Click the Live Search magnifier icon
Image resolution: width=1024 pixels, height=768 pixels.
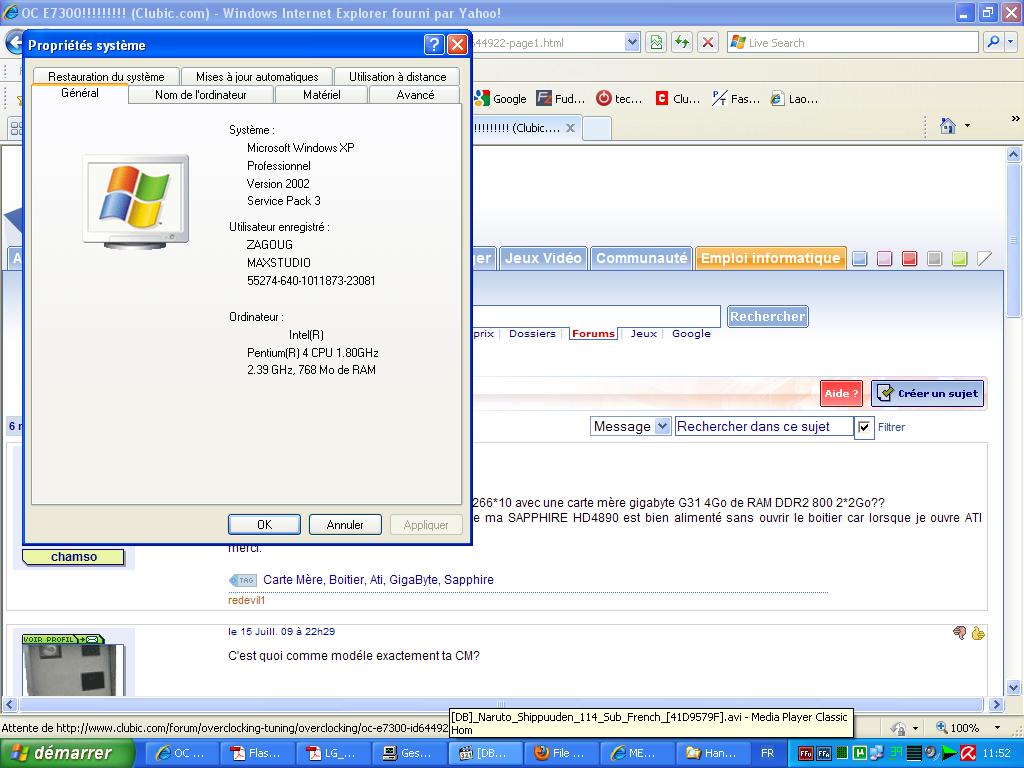[x=993, y=42]
